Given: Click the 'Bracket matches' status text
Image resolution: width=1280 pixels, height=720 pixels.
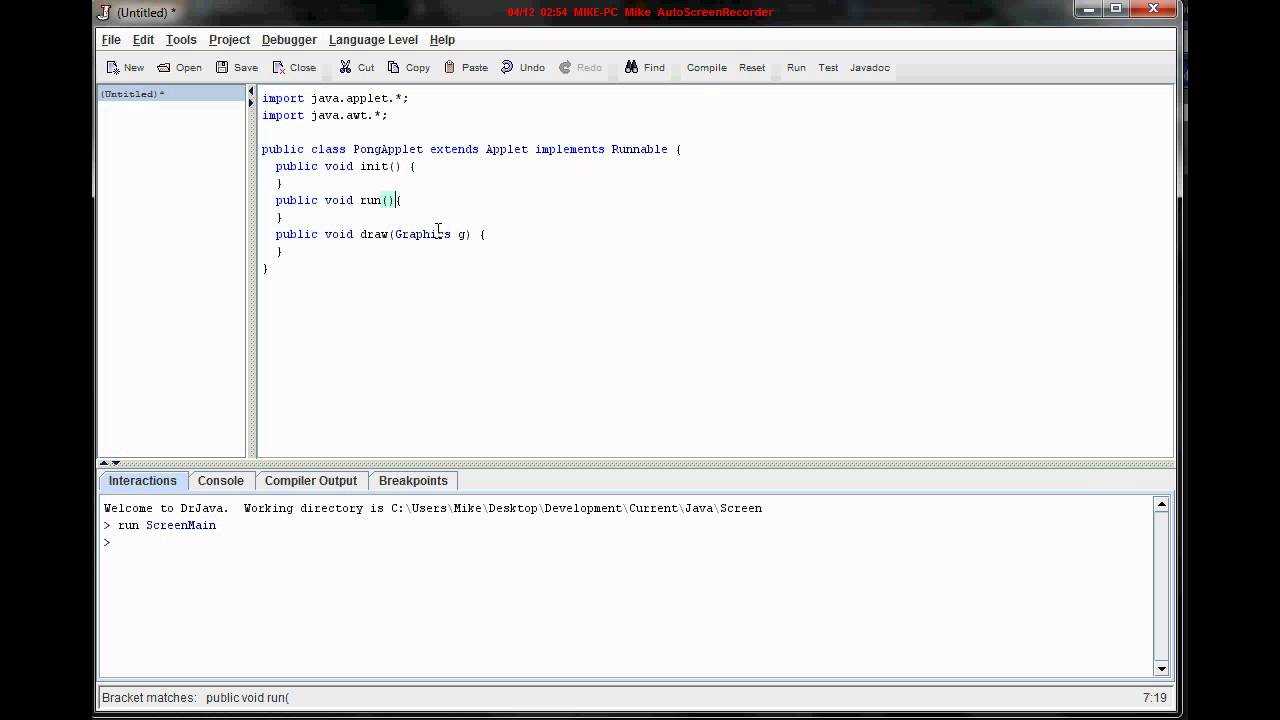Looking at the screenshot, I should 195,698.
